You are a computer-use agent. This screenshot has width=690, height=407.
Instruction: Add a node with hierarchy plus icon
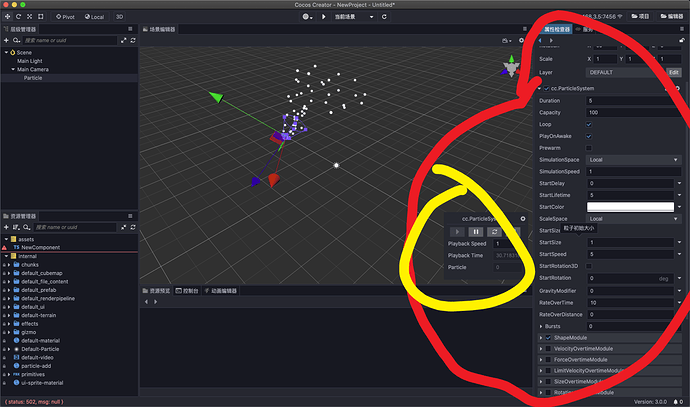click(x=6, y=40)
